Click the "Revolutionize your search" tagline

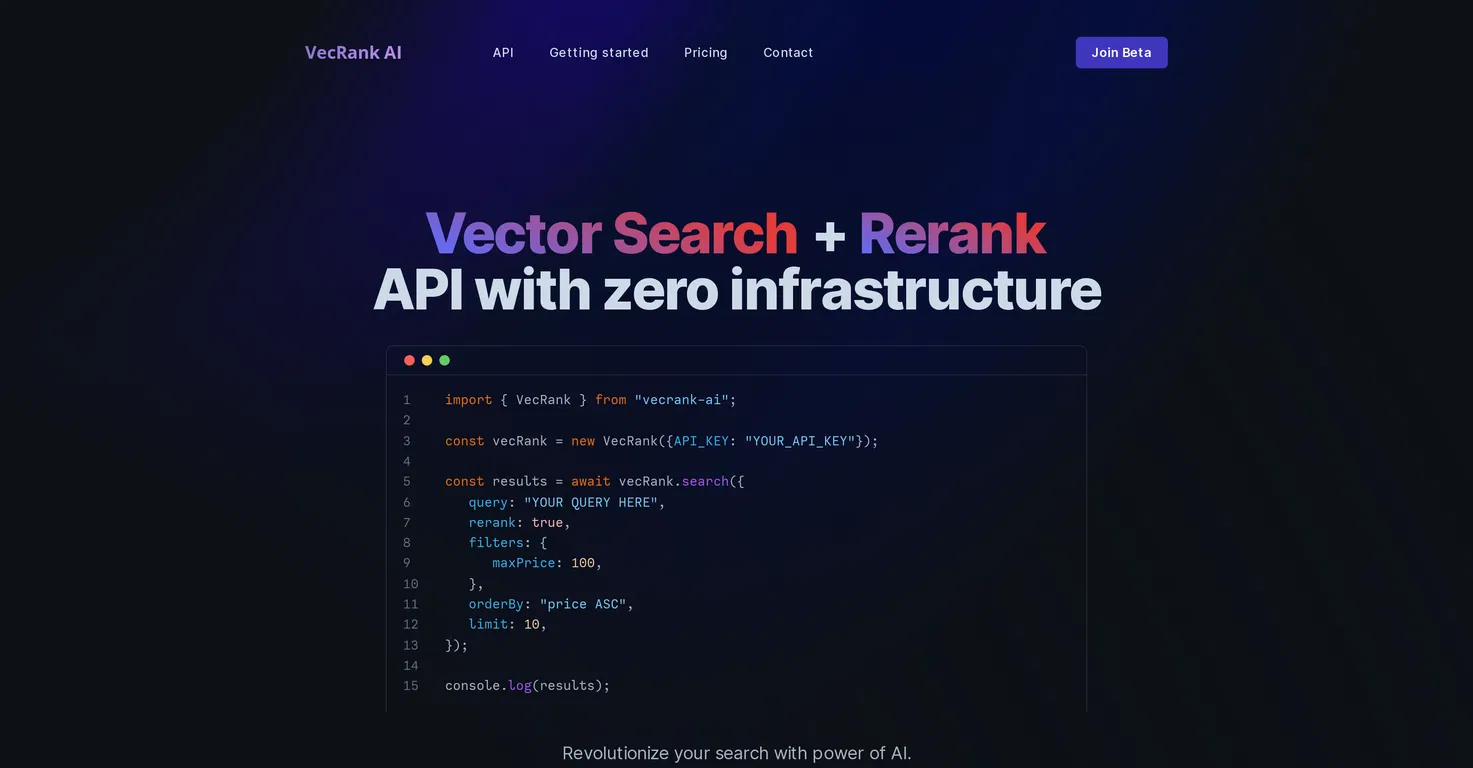tap(737, 753)
